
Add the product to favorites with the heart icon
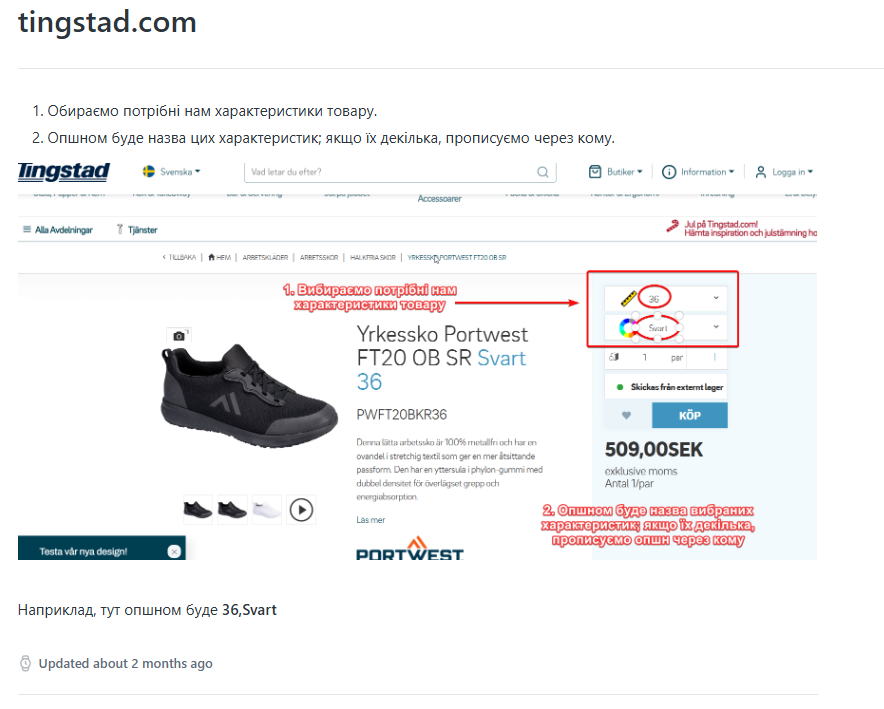(626, 415)
